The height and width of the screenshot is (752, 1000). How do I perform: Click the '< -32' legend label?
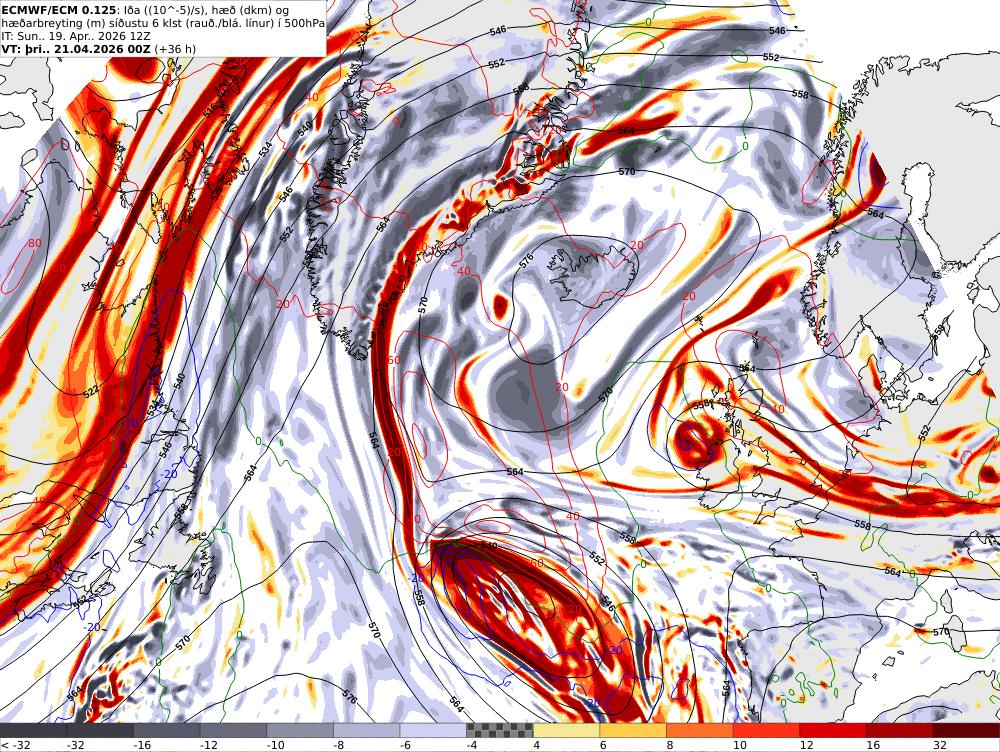[x=15, y=745]
